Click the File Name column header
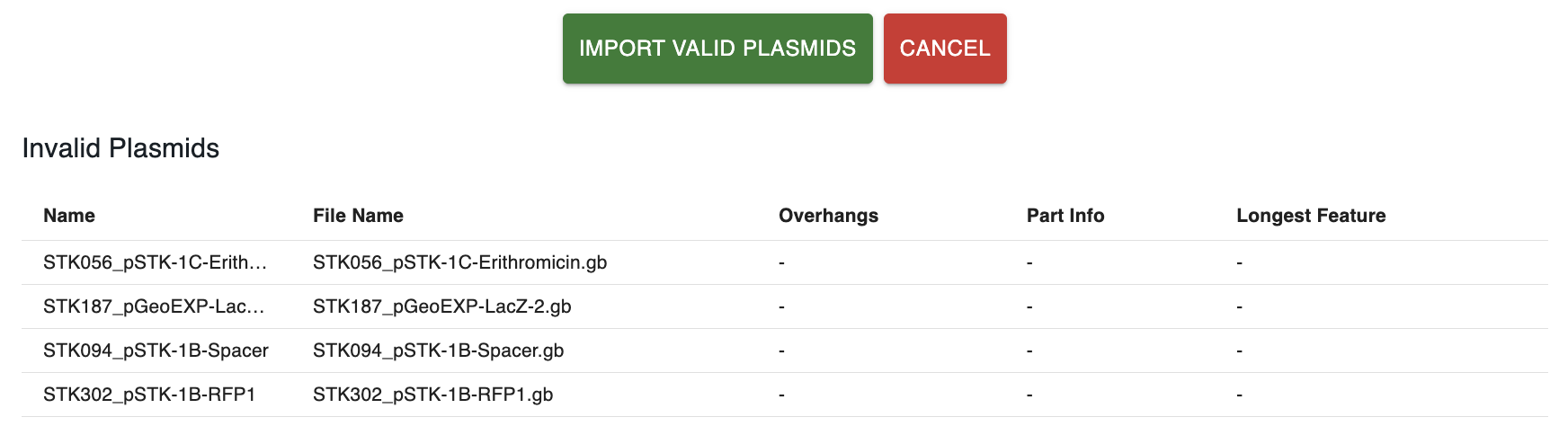This screenshot has height=426, width=1568. click(358, 216)
